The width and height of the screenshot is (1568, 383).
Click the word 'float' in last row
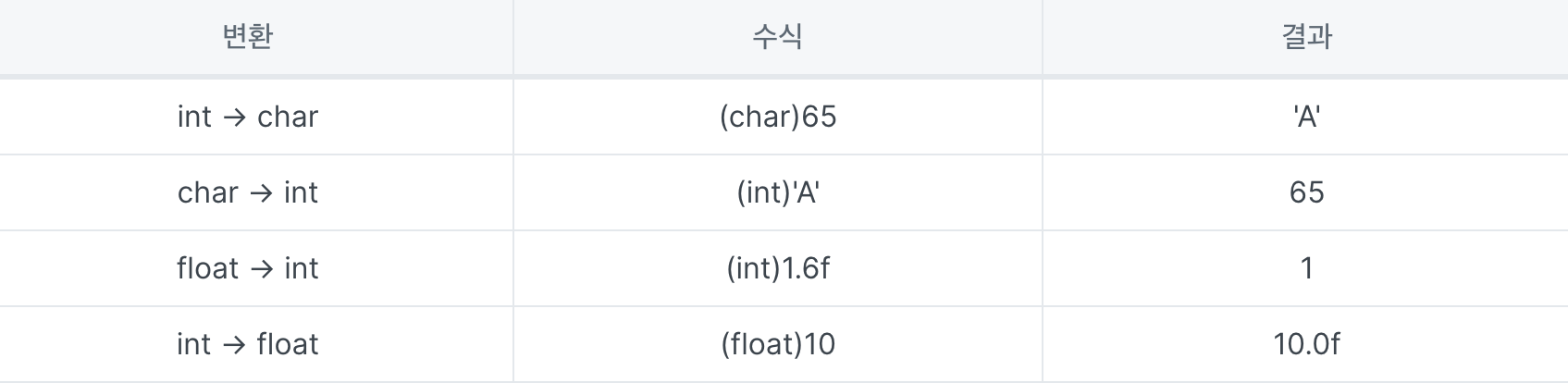(x=288, y=344)
